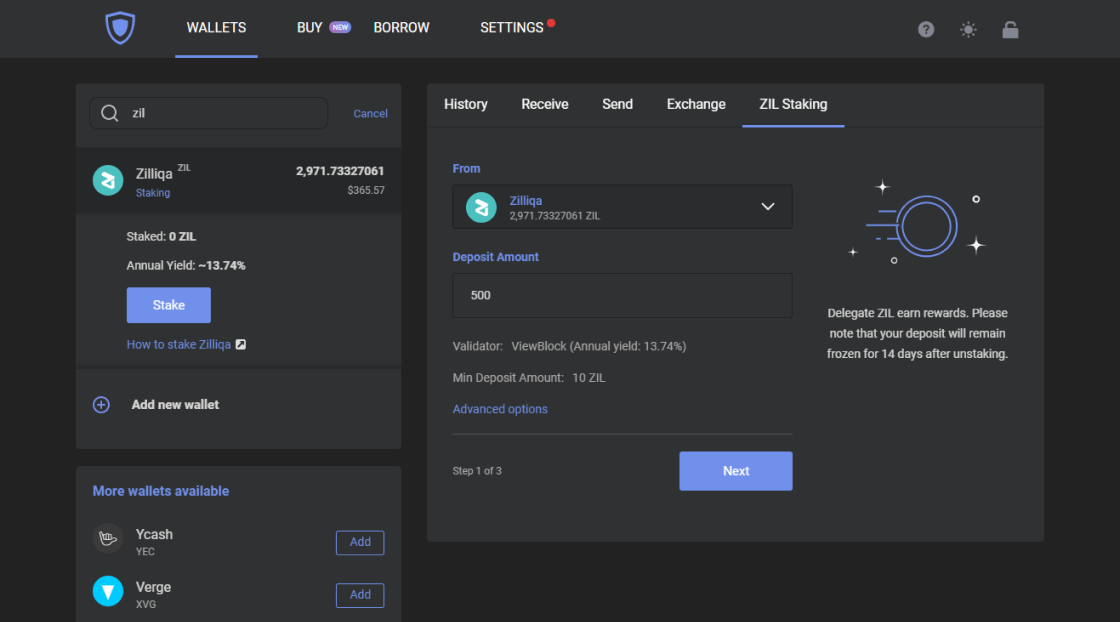Image resolution: width=1120 pixels, height=622 pixels.
Task: Click the Annual Yield ~13.74% text
Action: [186, 266]
